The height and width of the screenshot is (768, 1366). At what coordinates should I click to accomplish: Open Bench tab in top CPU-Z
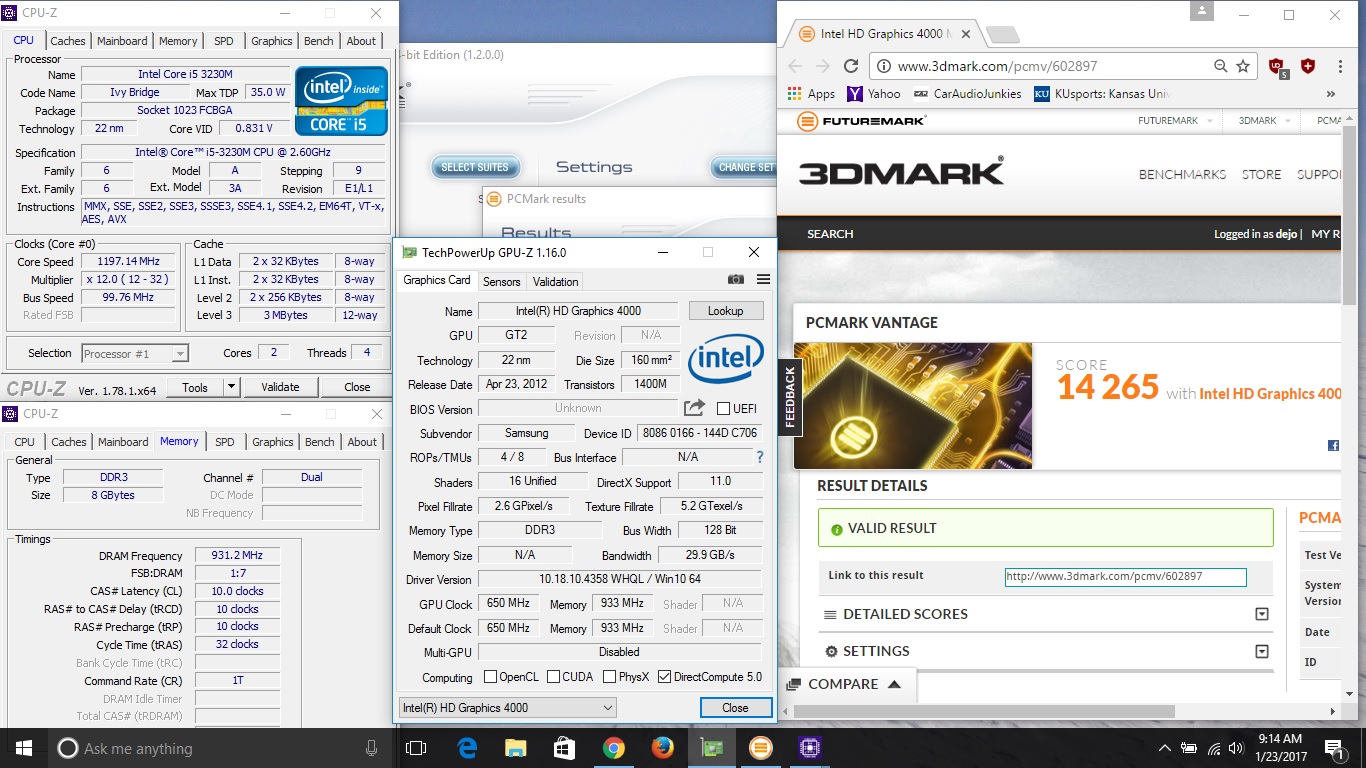tap(319, 41)
